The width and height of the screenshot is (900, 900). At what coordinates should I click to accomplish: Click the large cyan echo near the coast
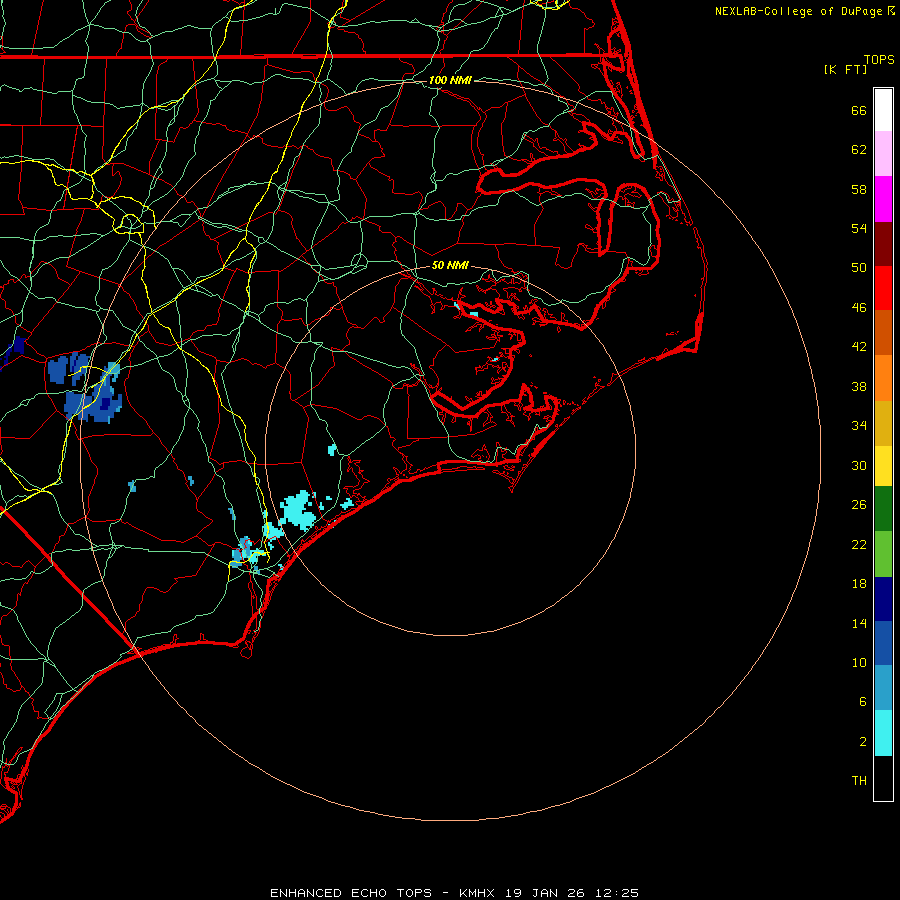298,510
